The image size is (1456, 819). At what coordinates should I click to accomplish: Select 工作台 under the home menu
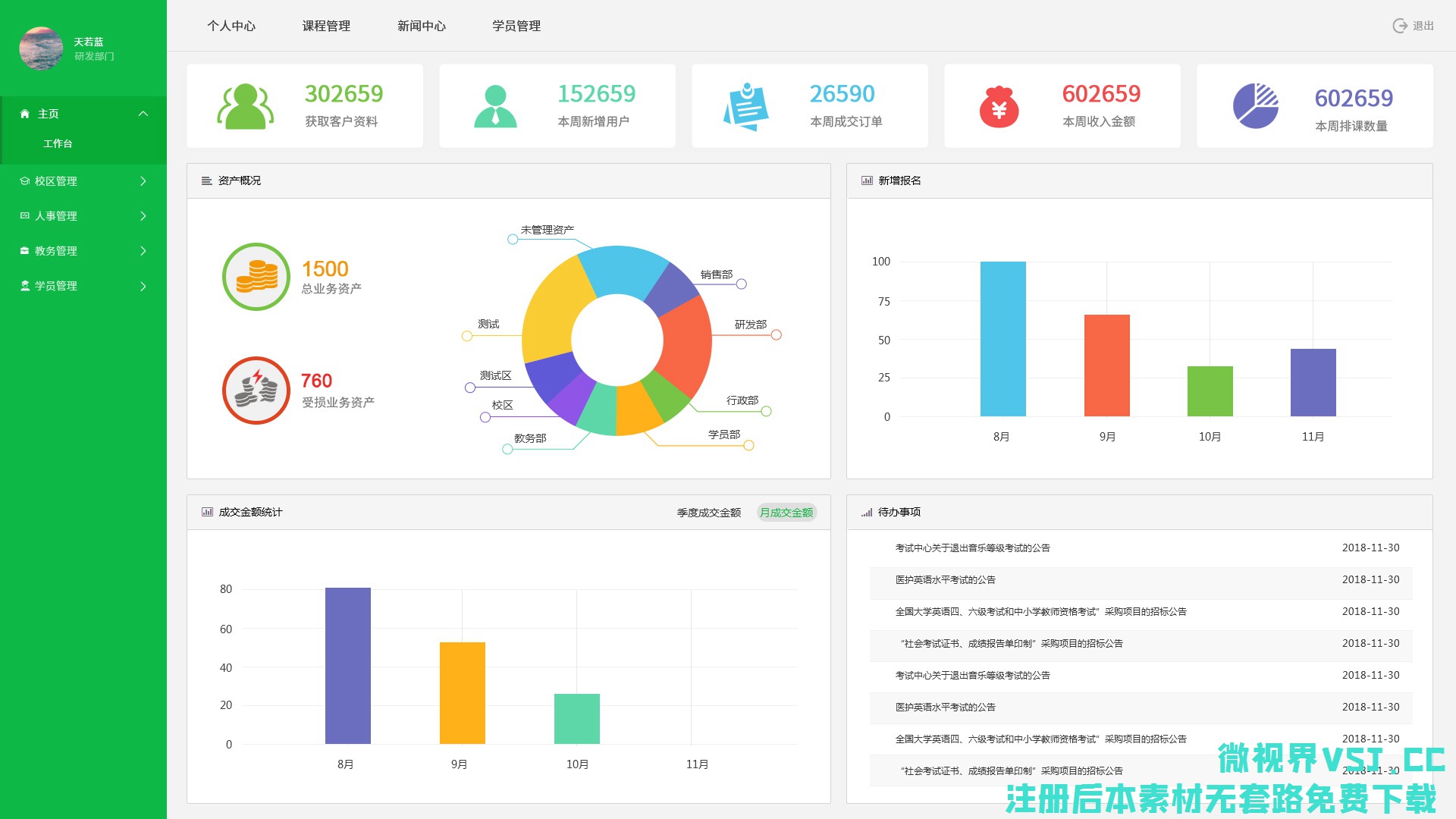pyautogui.click(x=58, y=144)
